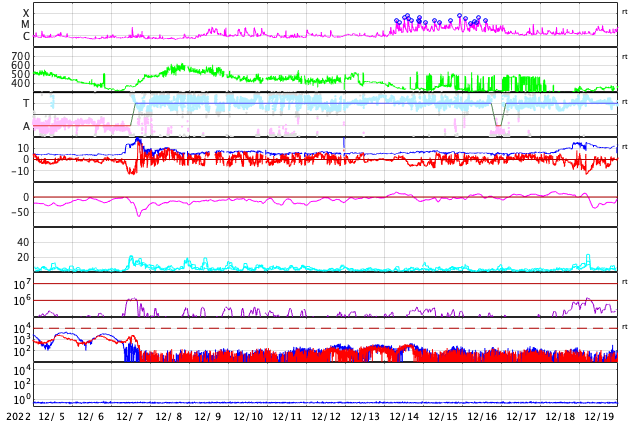Select the 12/14 date label
The height and width of the screenshot is (424, 634).
pos(403,417)
